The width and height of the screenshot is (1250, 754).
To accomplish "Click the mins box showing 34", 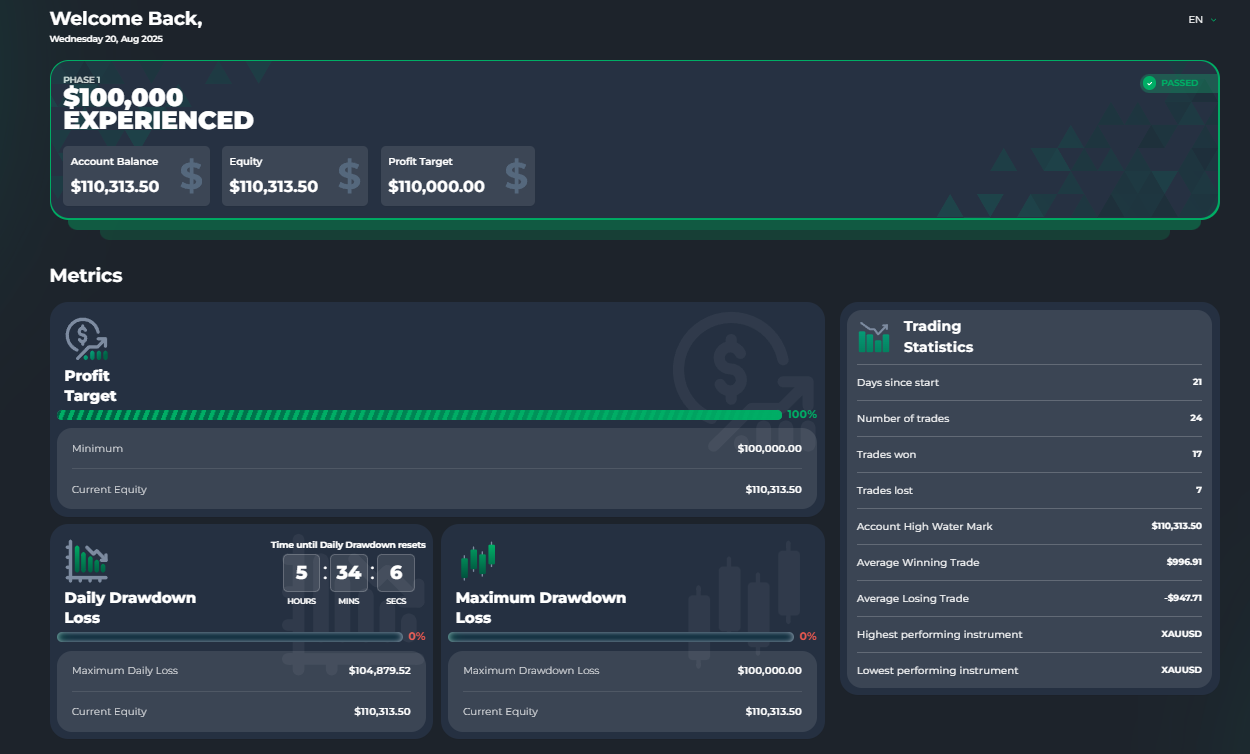I will (x=348, y=573).
